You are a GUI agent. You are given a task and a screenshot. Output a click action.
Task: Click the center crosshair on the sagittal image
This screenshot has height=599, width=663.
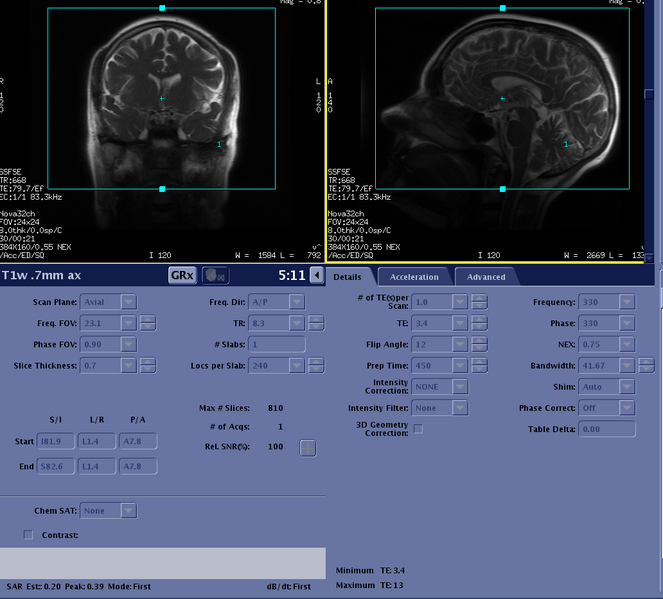pos(502,98)
